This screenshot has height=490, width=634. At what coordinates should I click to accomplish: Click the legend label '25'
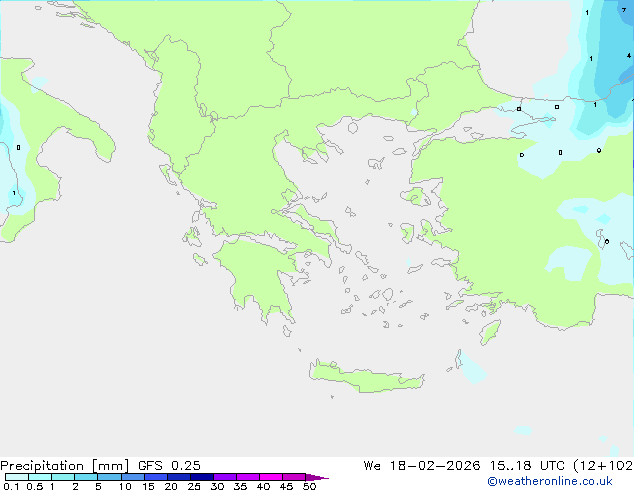pos(194,486)
